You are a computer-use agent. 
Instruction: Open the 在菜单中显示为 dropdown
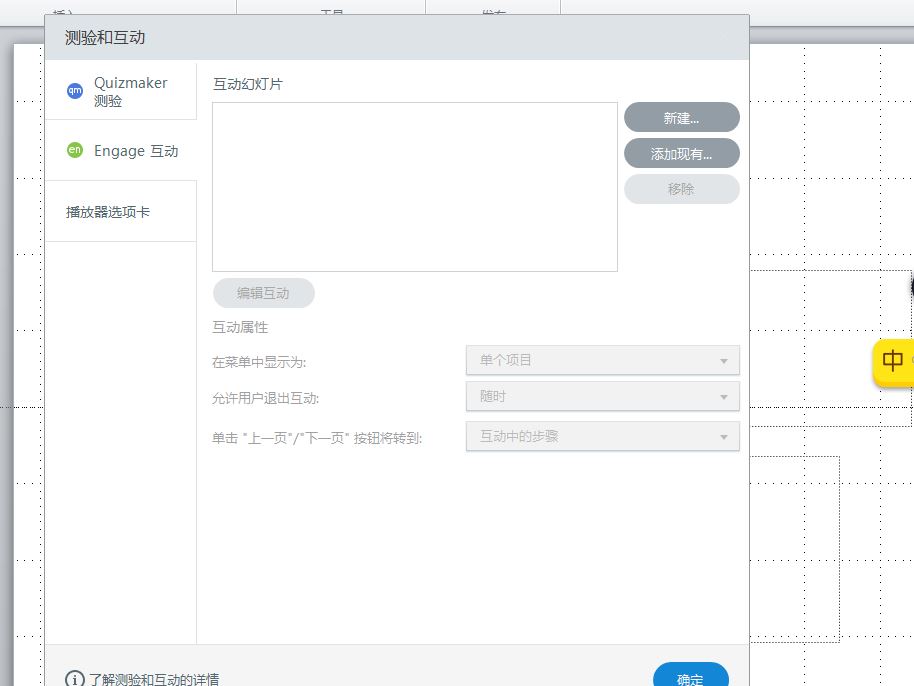[602, 360]
